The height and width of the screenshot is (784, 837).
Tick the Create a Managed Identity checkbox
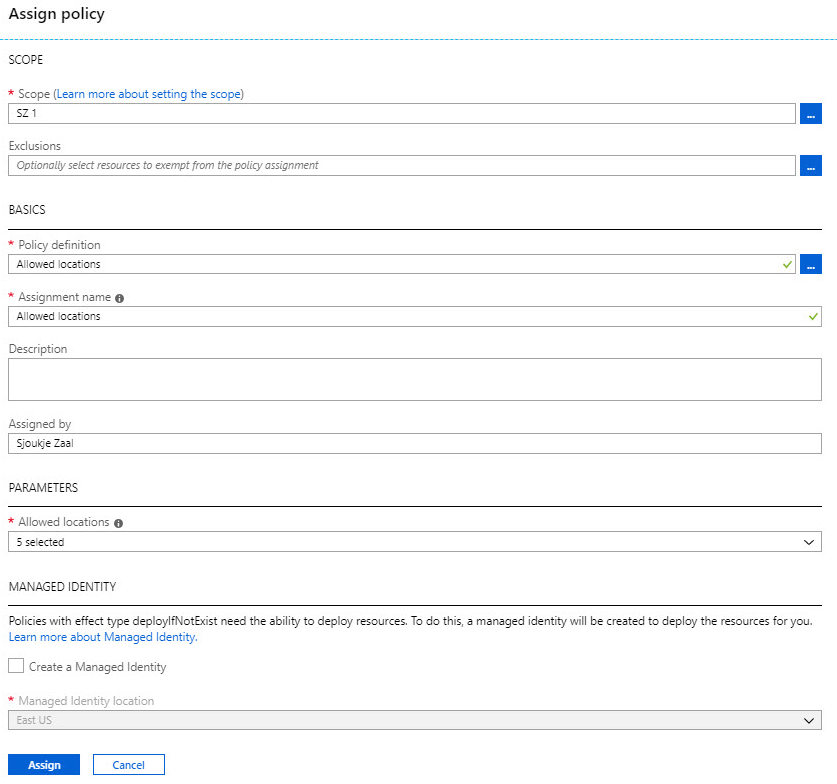[x=16, y=666]
